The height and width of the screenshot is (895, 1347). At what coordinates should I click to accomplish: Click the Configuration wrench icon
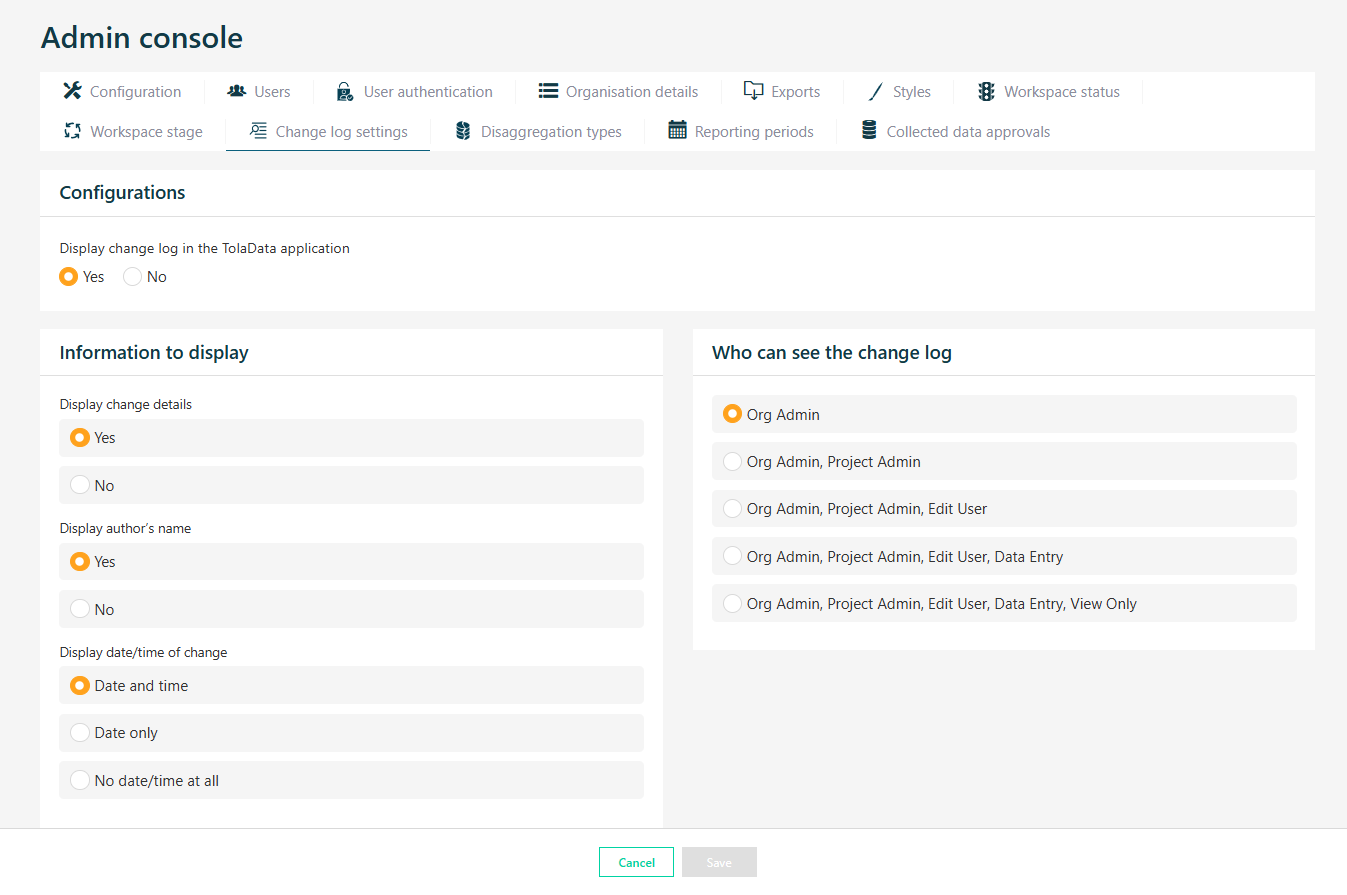tap(72, 91)
